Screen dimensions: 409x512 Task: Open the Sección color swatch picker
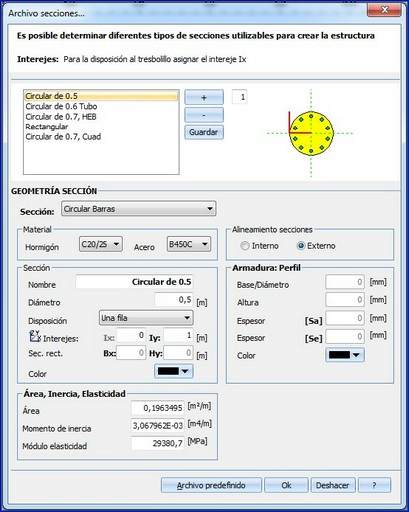coord(174,371)
